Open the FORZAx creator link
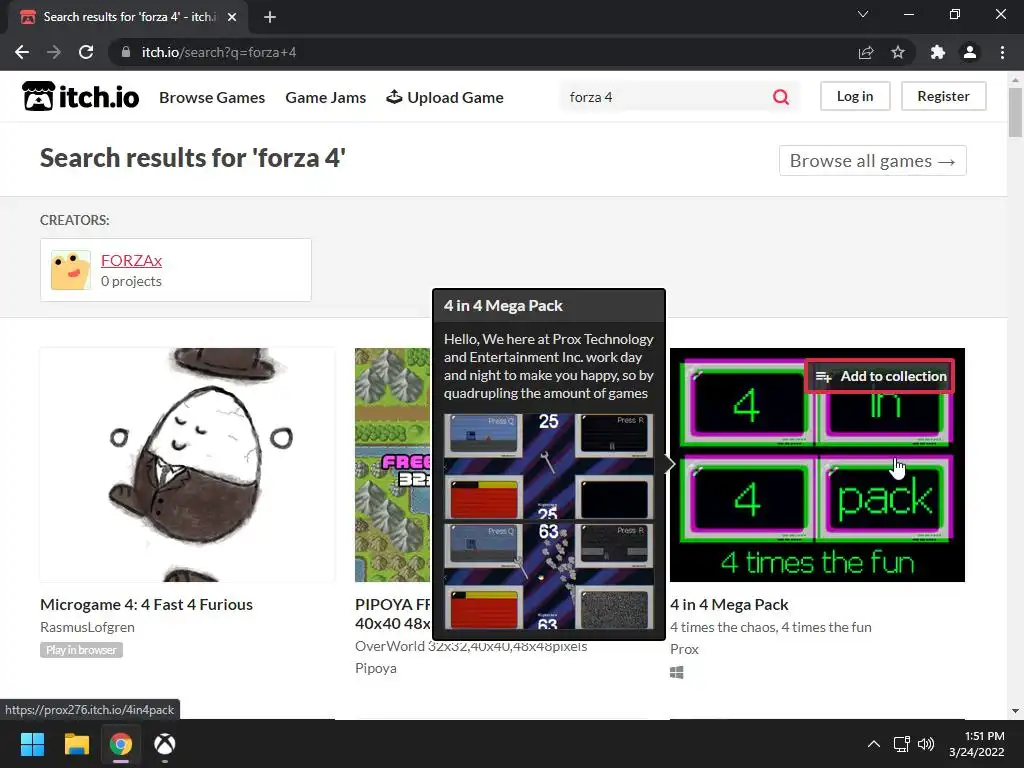Viewport: 1024px width, 768px height. pos(131,261)
